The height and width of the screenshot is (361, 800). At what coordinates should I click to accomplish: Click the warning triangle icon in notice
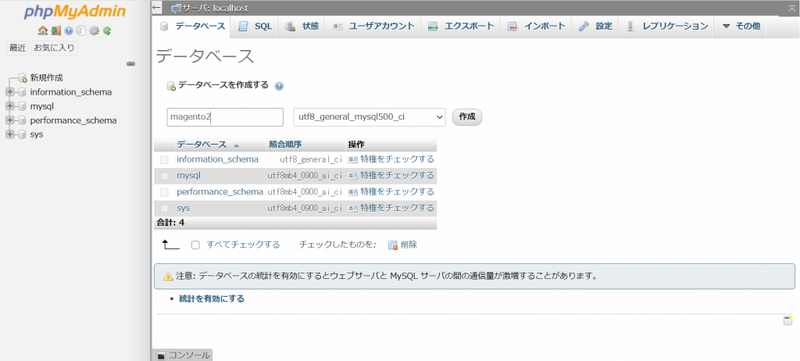(168, 277)
